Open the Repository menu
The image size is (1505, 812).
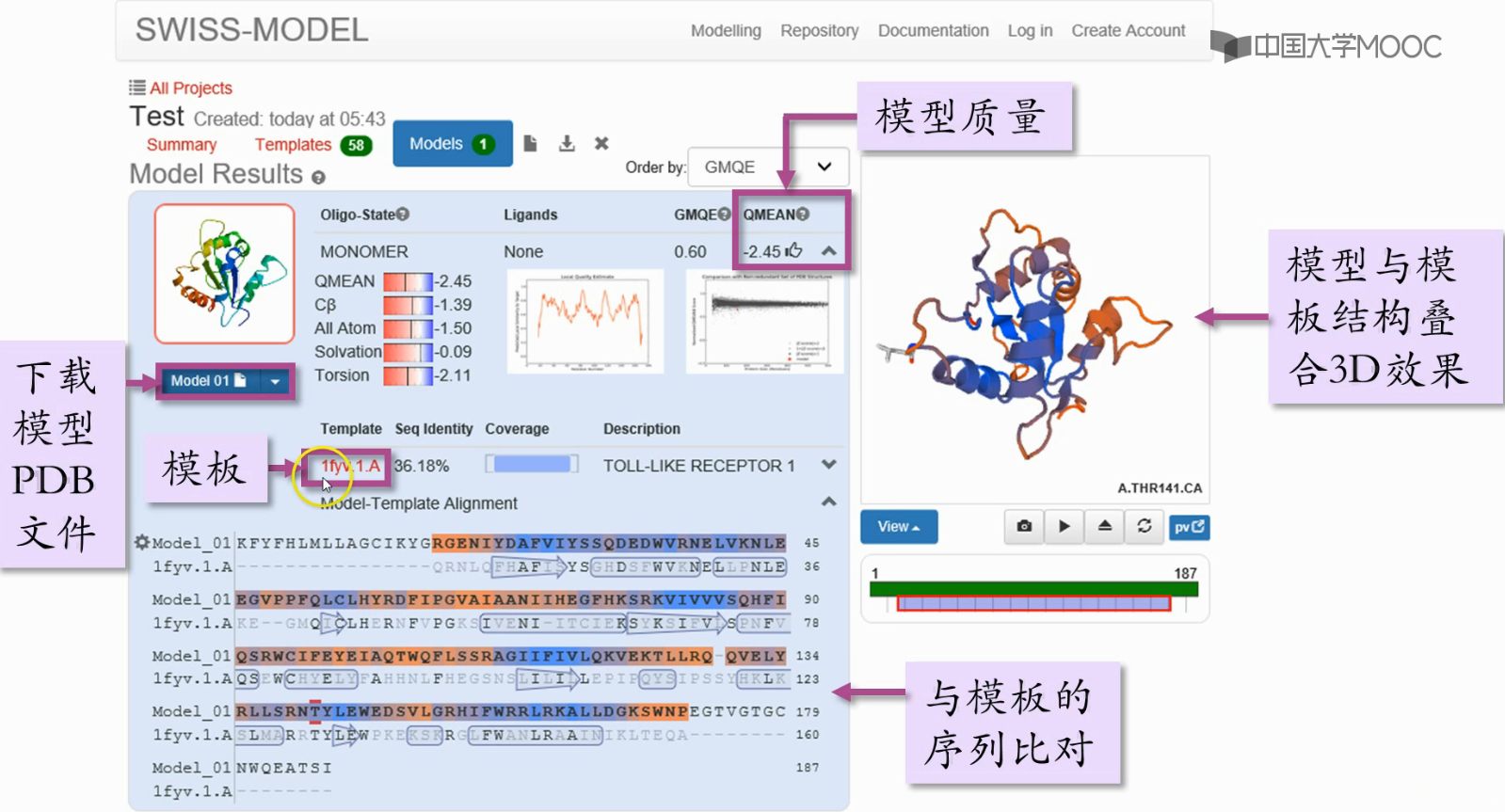[819, 31]
